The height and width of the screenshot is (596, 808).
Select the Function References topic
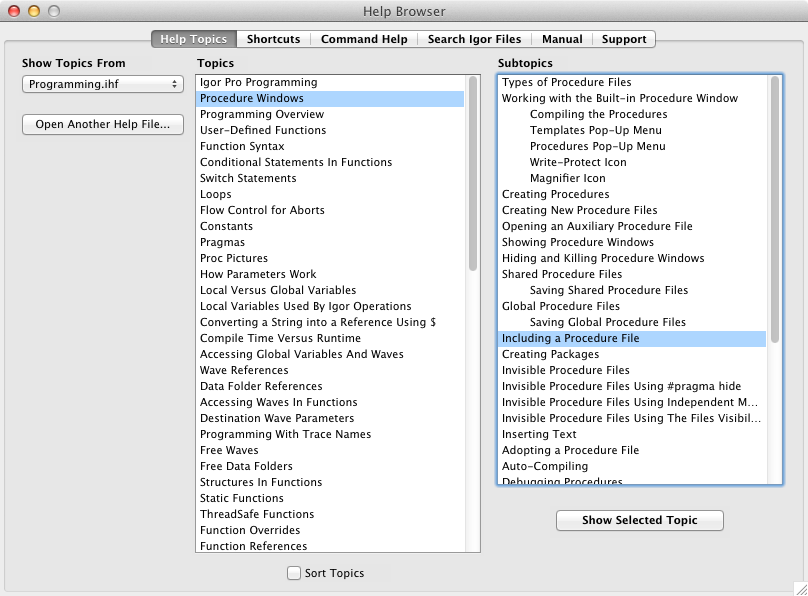pos(330,546)
